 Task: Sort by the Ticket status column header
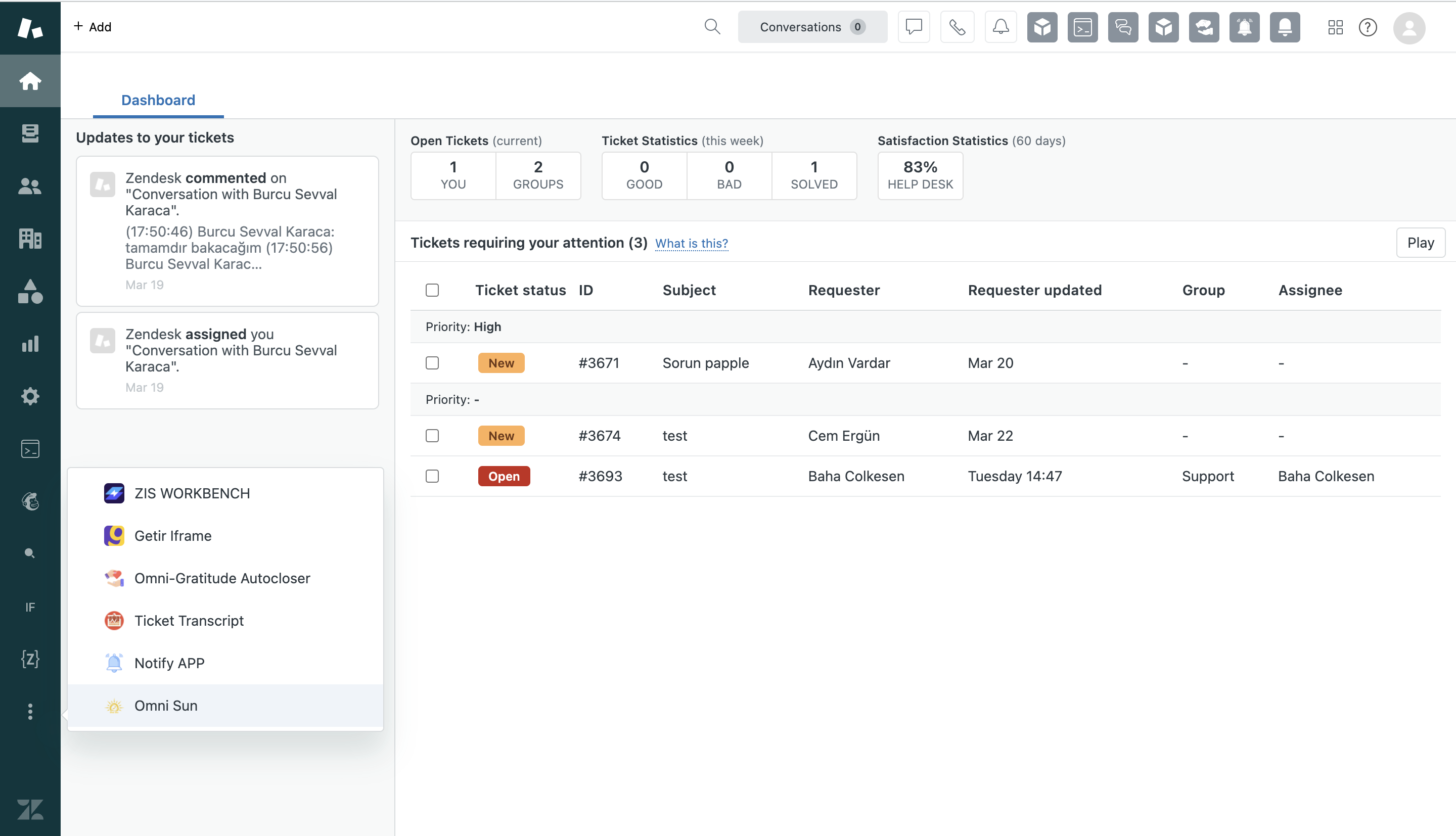point(520,290)
